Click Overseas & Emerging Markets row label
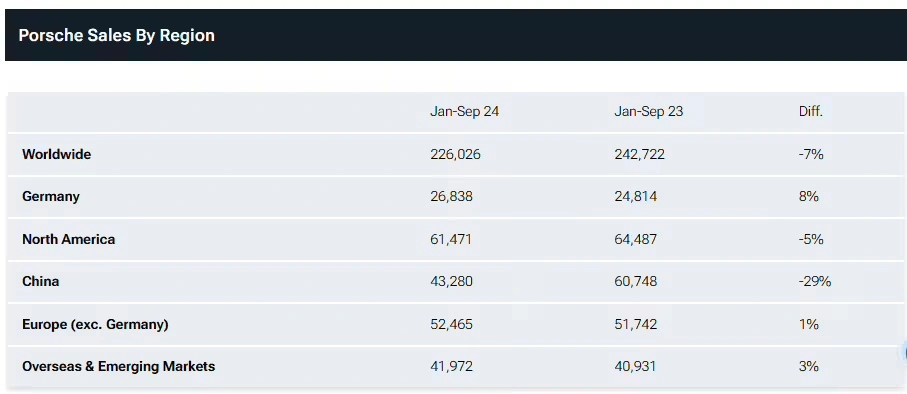 [x=119, y=366]
